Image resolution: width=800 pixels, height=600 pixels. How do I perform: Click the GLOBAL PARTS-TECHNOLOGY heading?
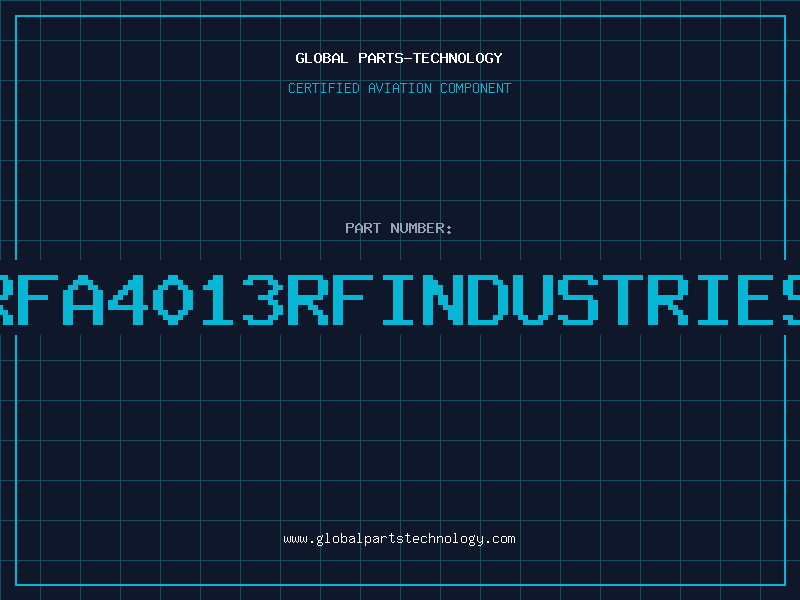pos(399,58)
